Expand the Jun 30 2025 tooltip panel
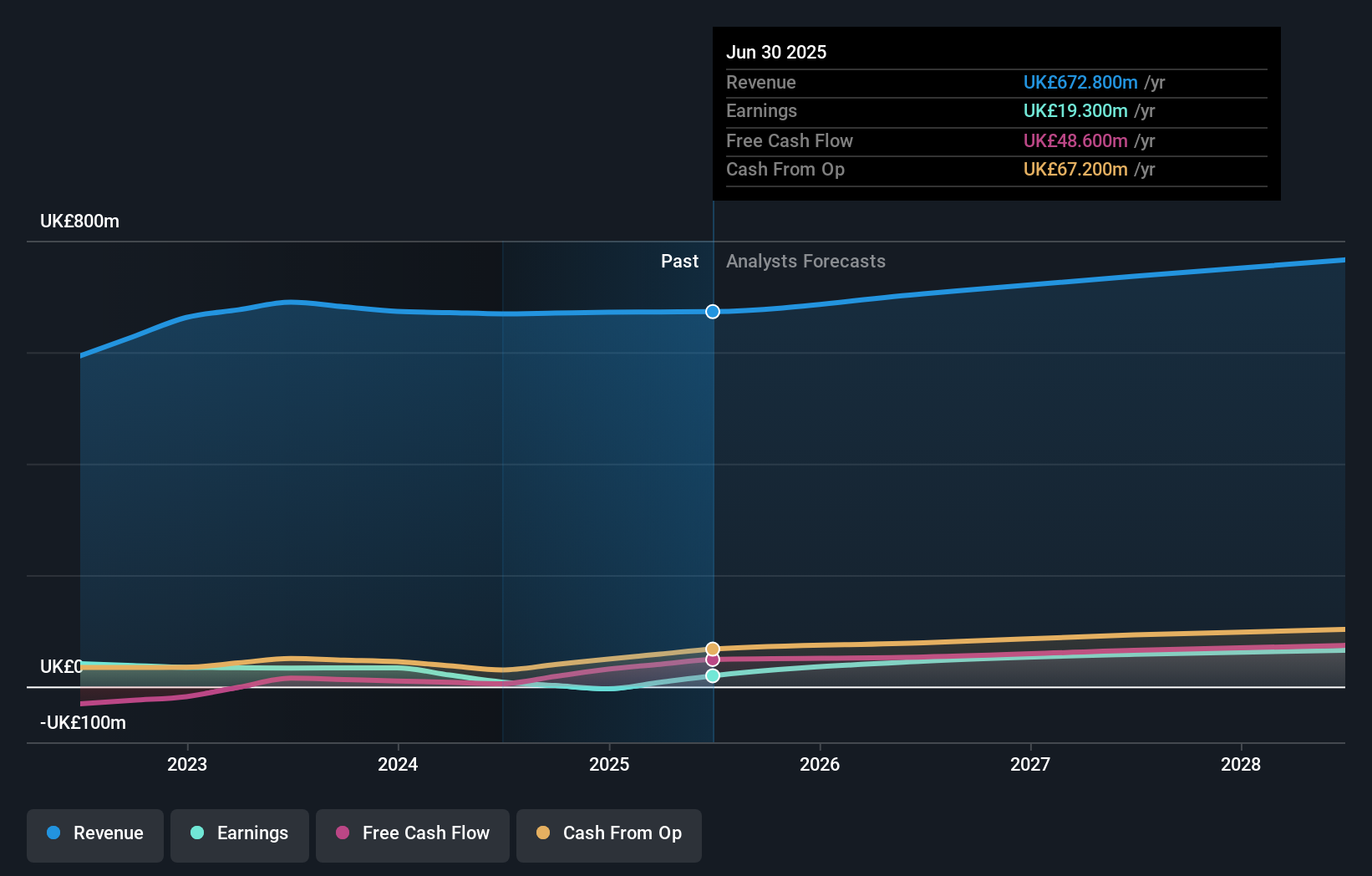Viewport: 1372px width, 876px height. (996, 113)
